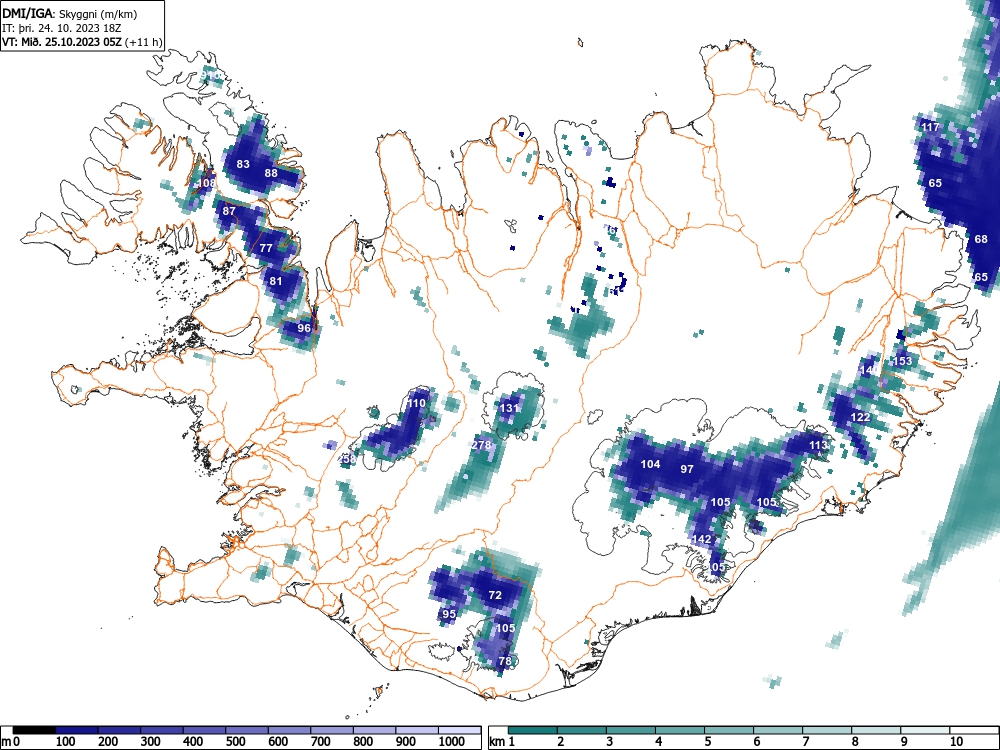Click the 87 value label
Screen dimensions: 1000x750
coord(229,211)
